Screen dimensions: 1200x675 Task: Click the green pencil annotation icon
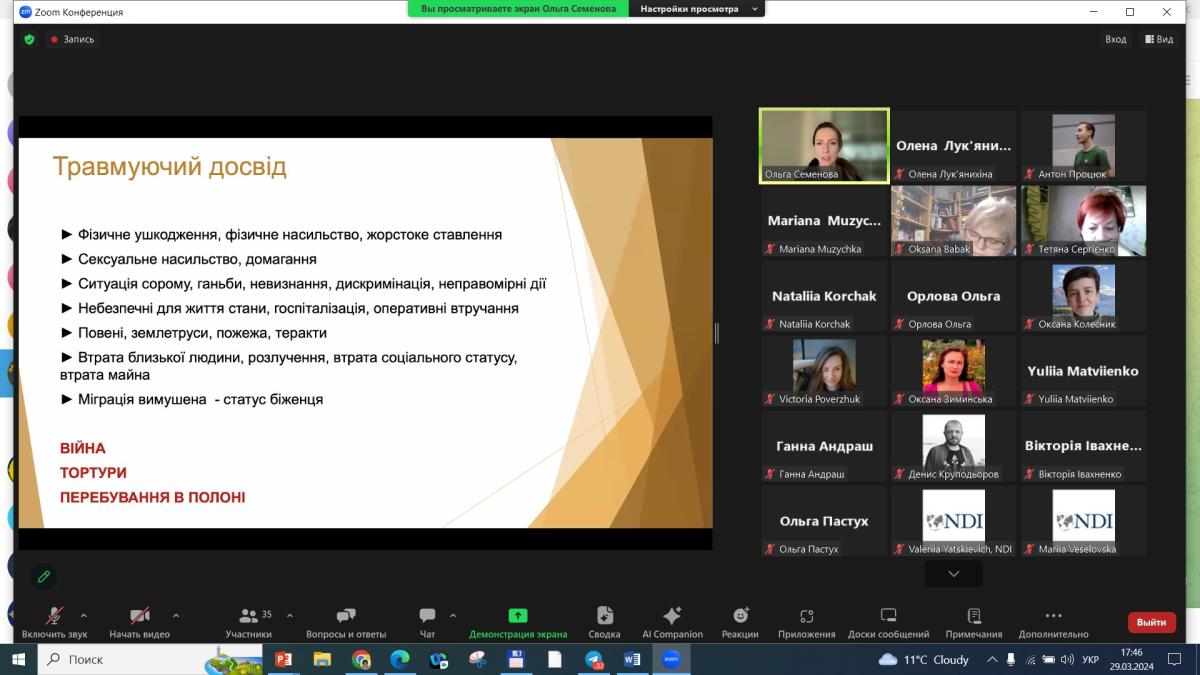point(43,577)
